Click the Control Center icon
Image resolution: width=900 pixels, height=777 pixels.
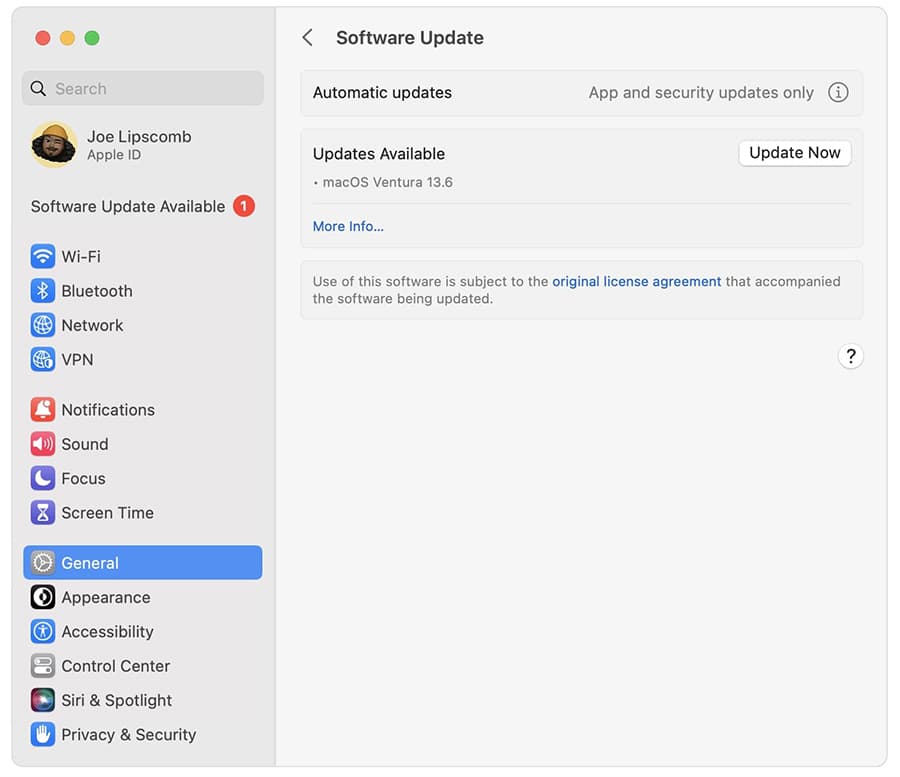click(x=42, y=666)
